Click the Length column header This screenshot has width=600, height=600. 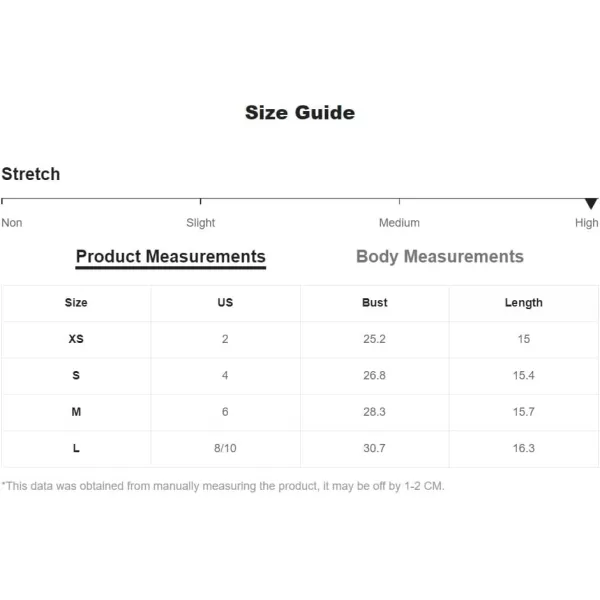pos(523,303)
